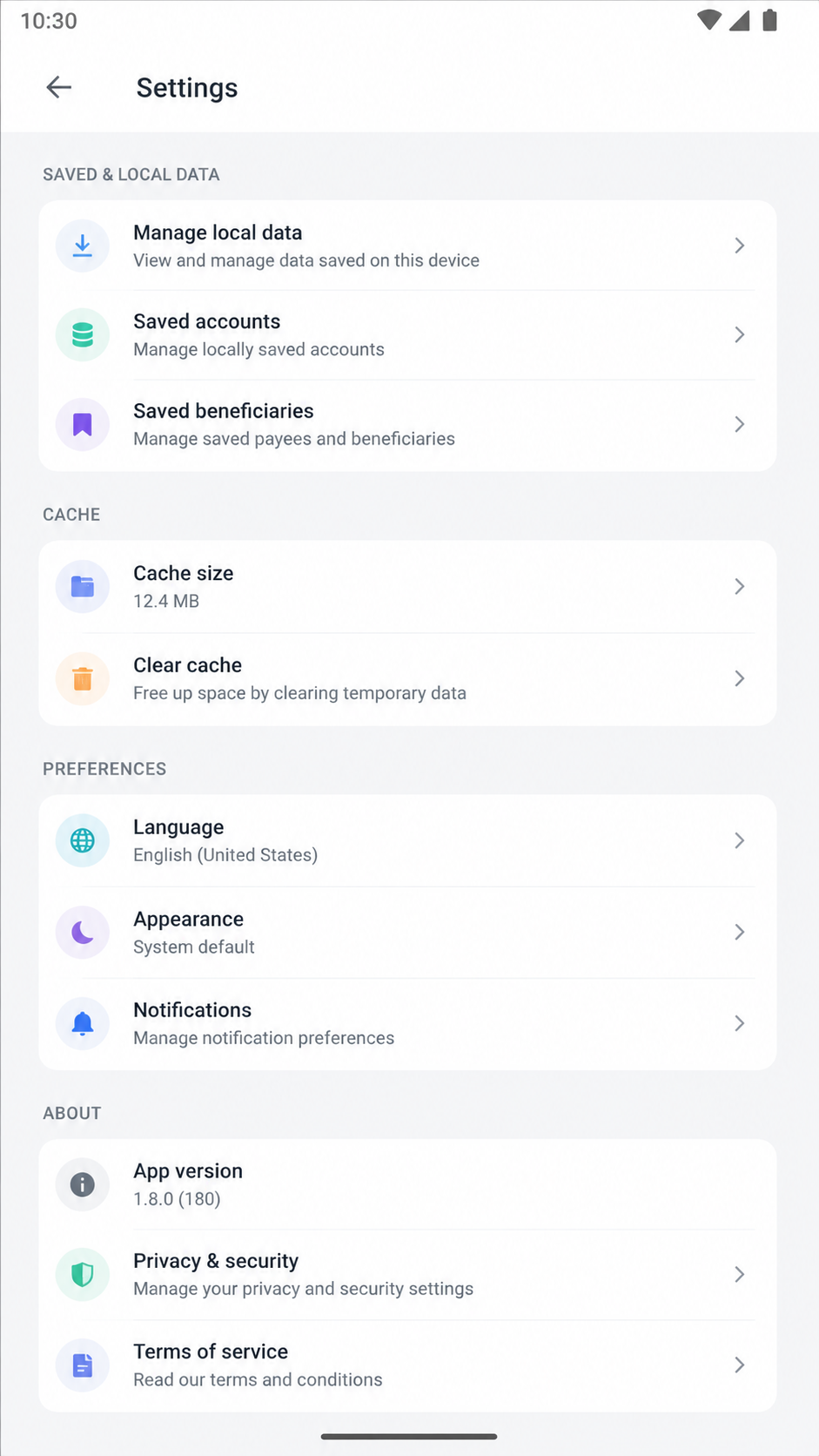The width and height of the screenshot is (819, 1456).
Task: Click the green database icon for Saved accounts
Action: coord(83,334)
